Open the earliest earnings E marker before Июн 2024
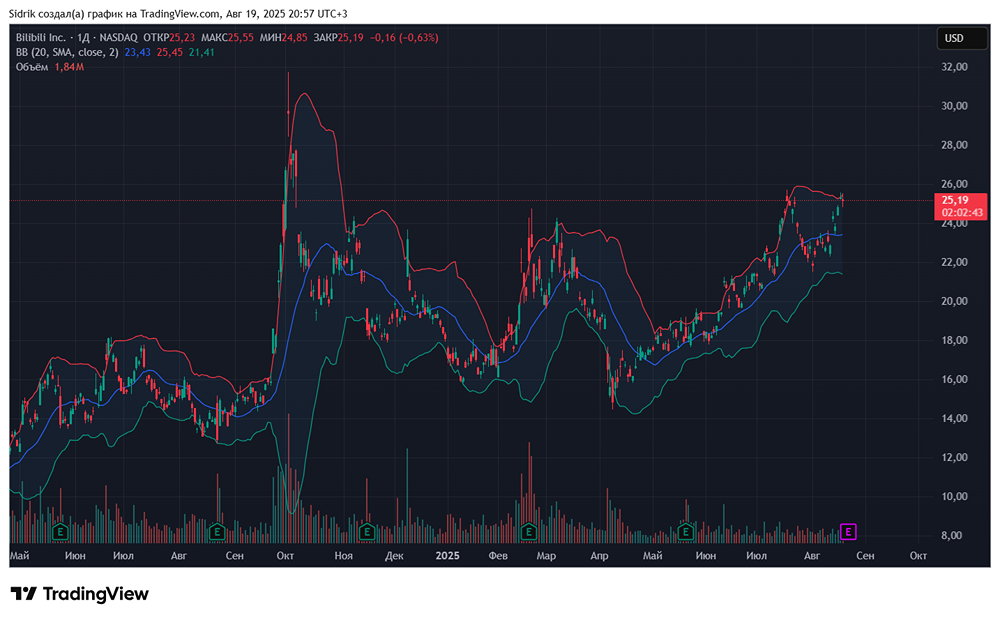The height and width of the screenshot is (620, 1000). [60, 531]
